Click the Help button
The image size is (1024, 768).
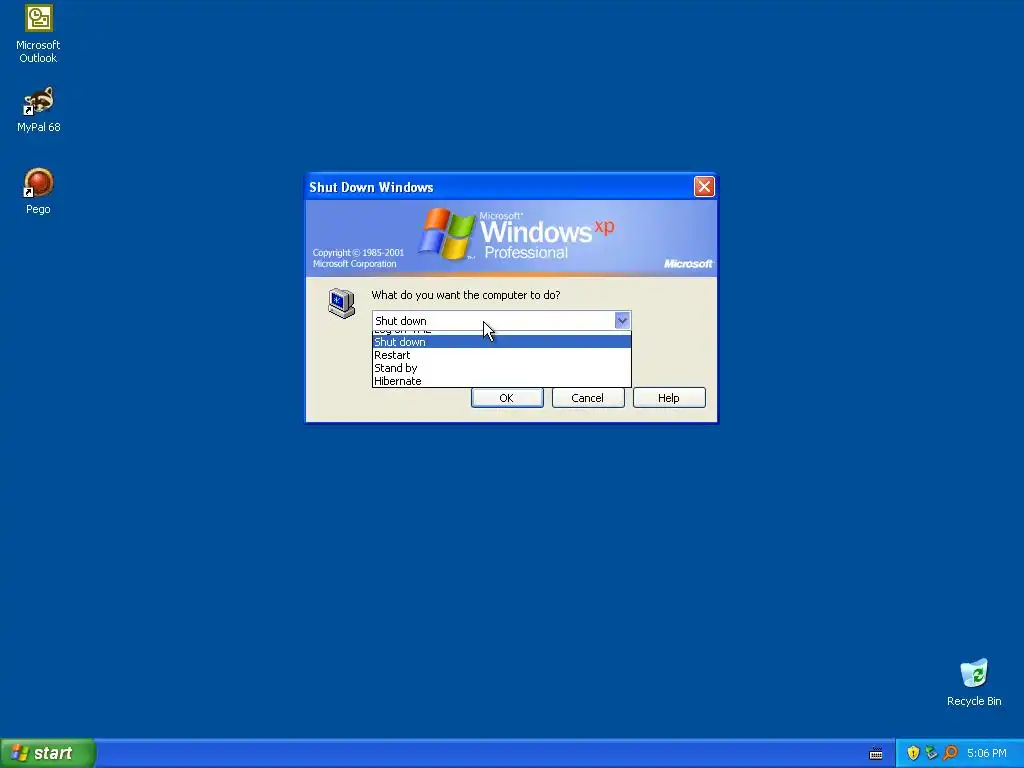point(669,398)
